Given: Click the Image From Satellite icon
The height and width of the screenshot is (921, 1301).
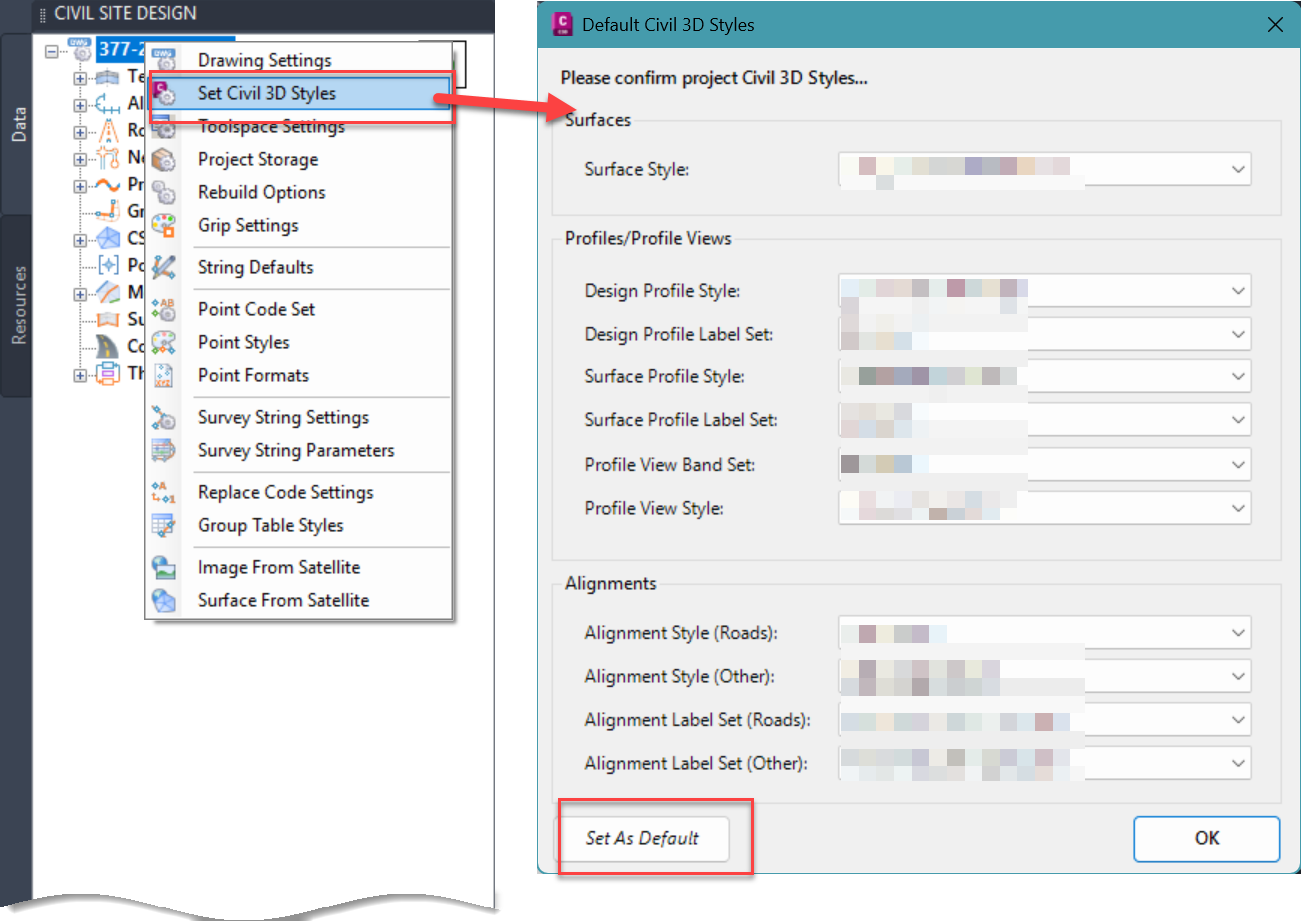Looking at the screenshot, I should click(x=164, y=567).
